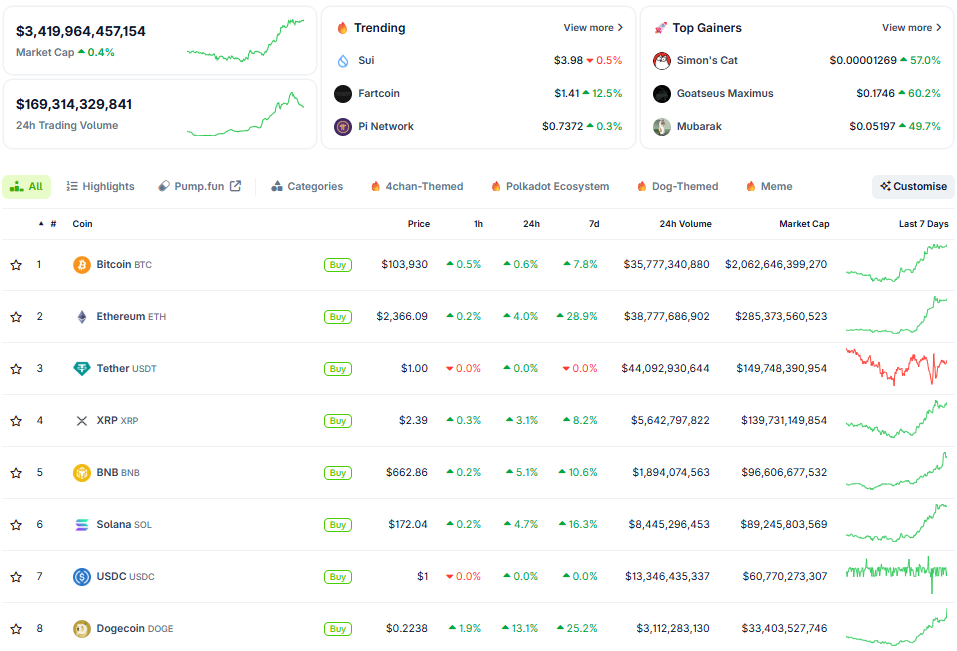Click the Solana logo icon

coord(82,525)
